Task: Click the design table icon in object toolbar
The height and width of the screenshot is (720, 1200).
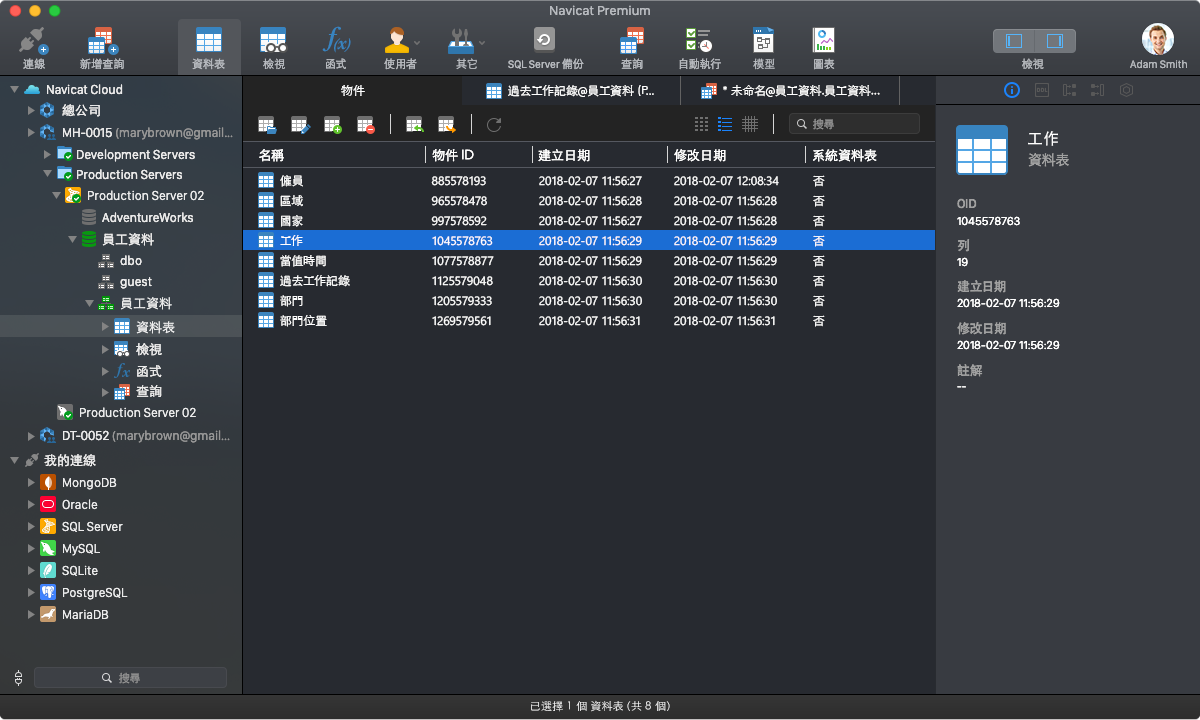Action: pyautogui.click(x=300, y=125)
